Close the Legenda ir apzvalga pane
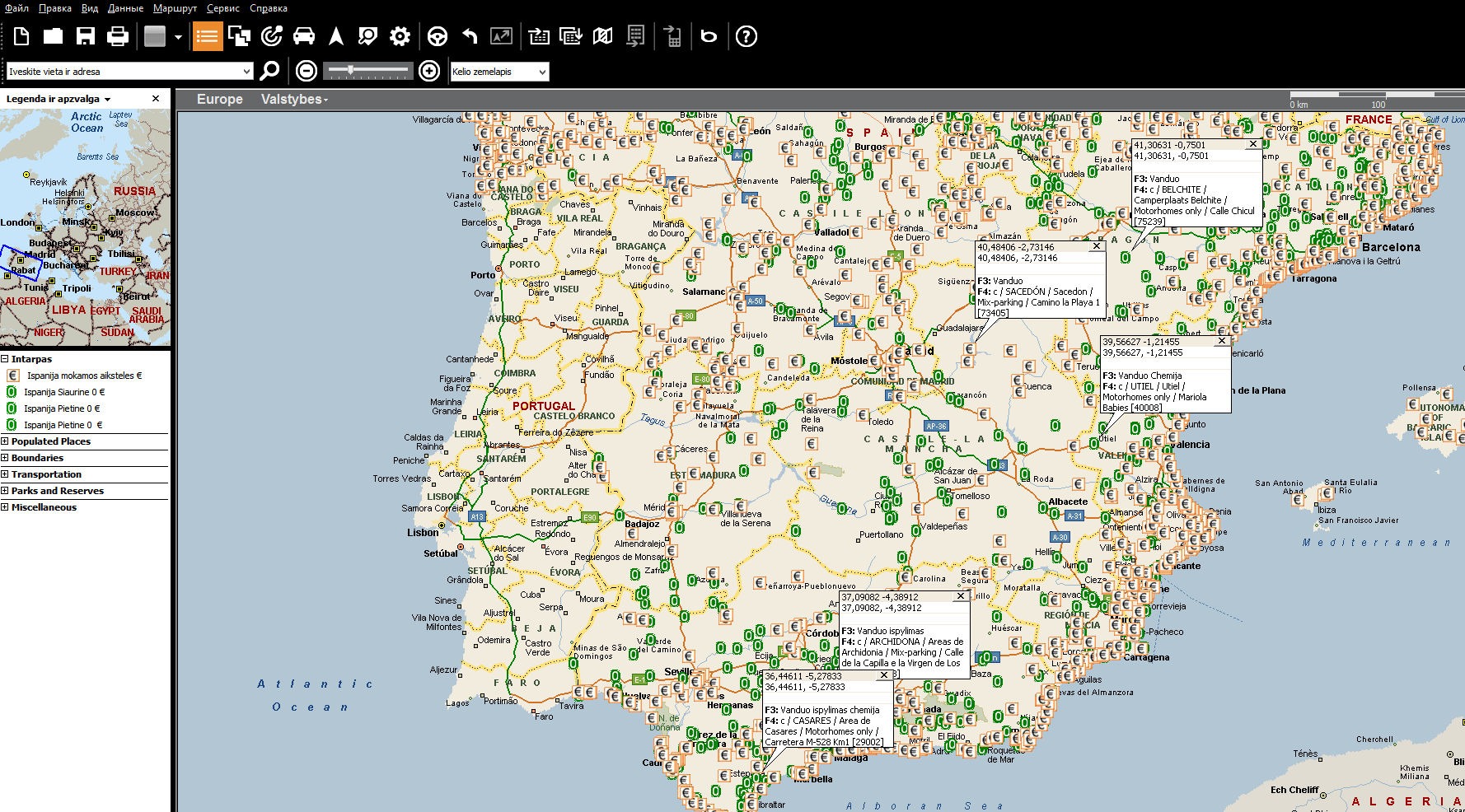The width and height of the screenshot is (1465, 812). tap(156, 99)
